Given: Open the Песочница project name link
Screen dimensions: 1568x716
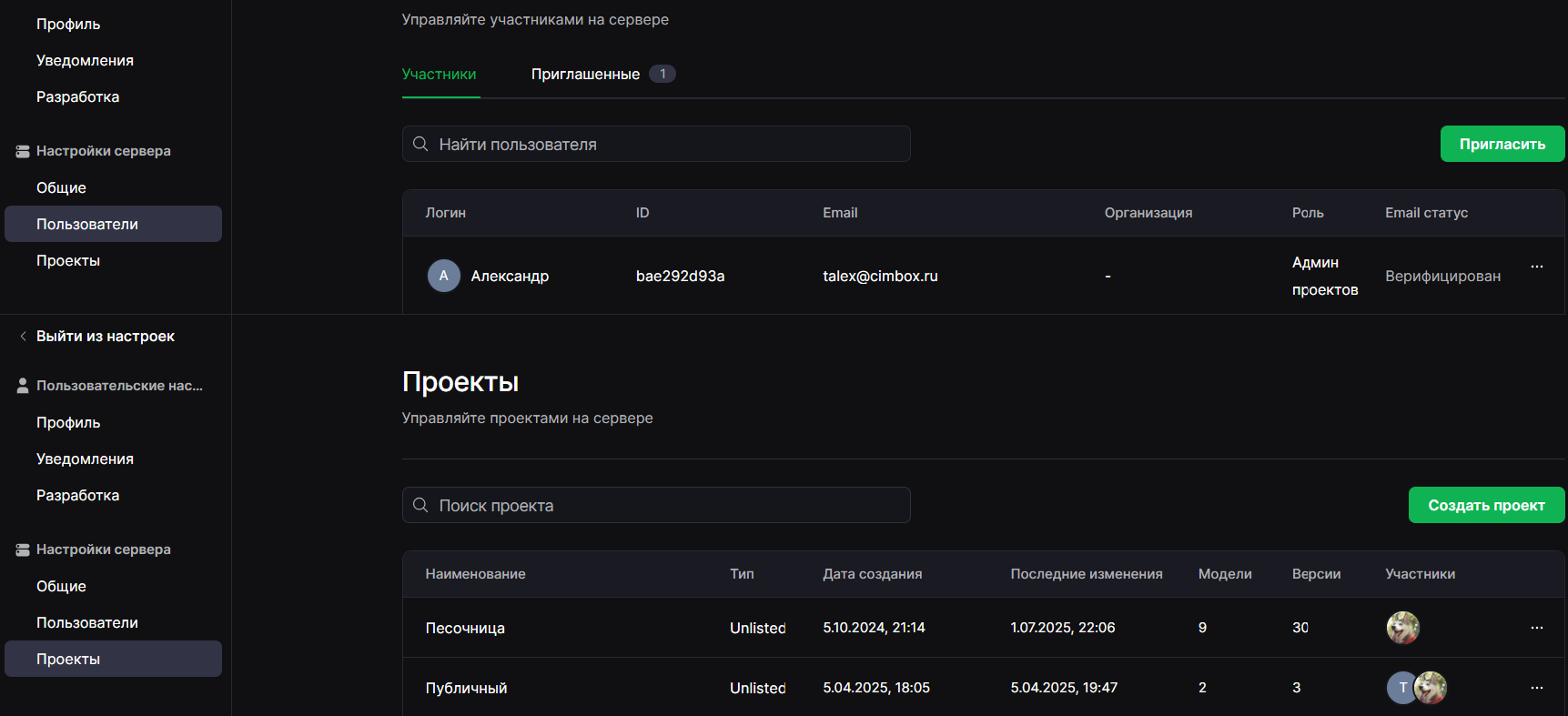Looking at the screenshot, I should pyautogui.click(x=465, y=629).
